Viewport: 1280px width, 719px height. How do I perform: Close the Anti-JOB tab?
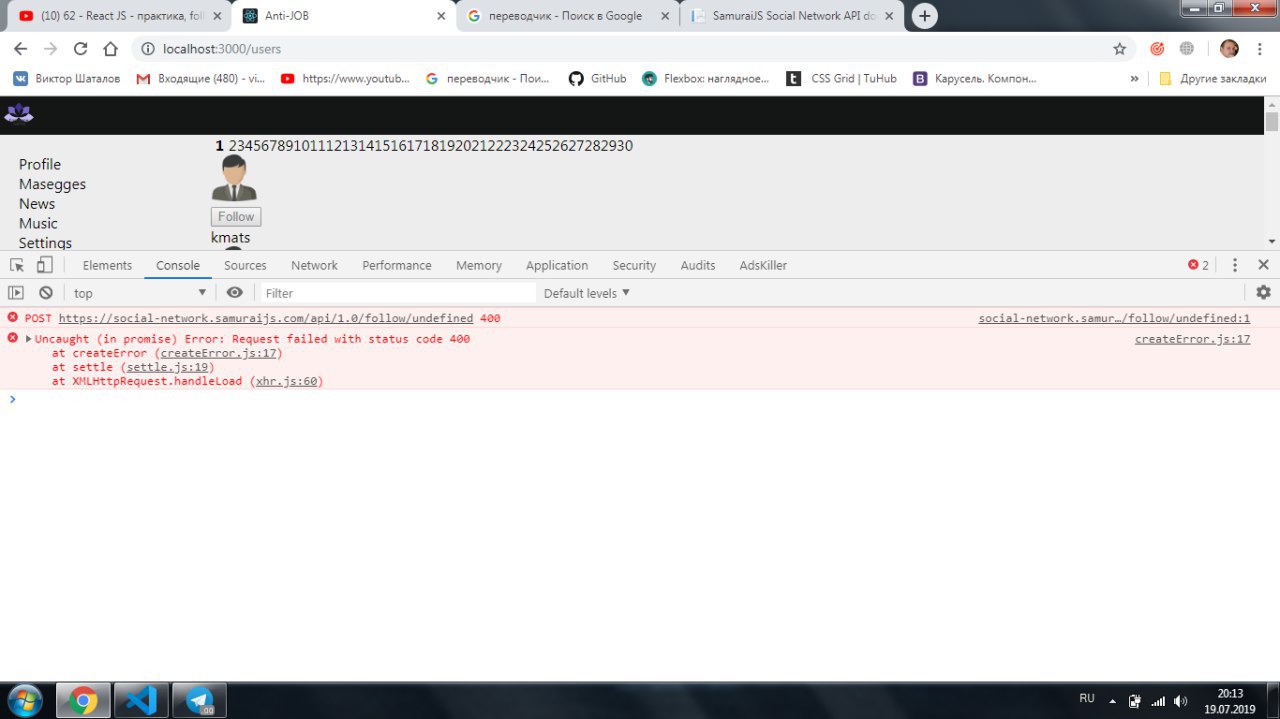(x=441, y=16)
